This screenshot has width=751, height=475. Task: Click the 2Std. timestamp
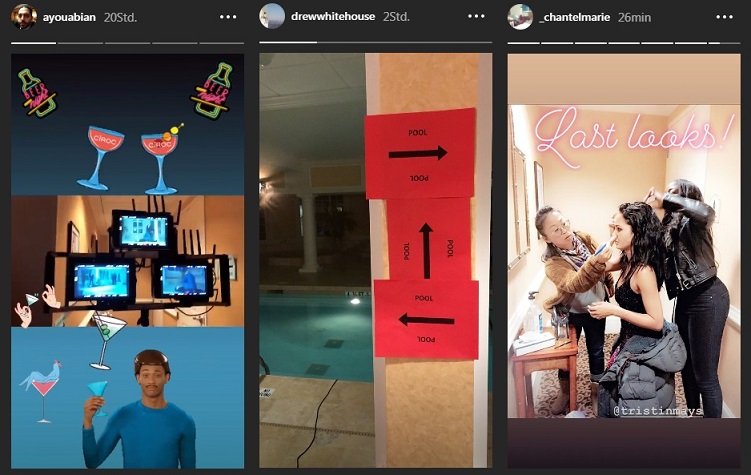tap(396, 16)
